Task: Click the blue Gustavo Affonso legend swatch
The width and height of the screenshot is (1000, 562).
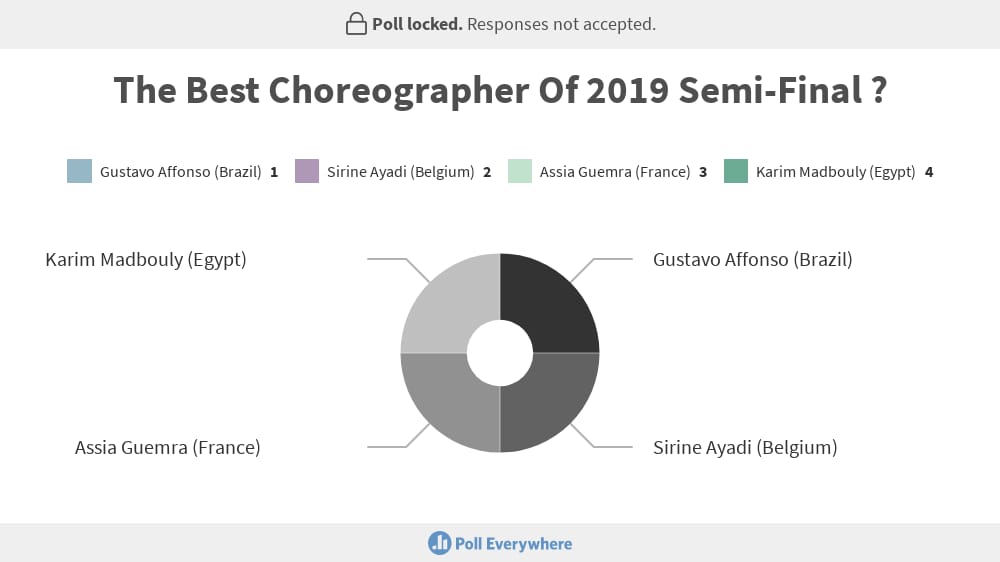Action: 80,171
